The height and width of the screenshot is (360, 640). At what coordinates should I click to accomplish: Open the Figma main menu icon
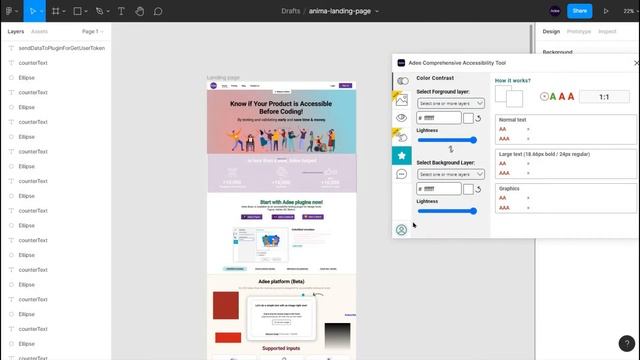[9, 11]
